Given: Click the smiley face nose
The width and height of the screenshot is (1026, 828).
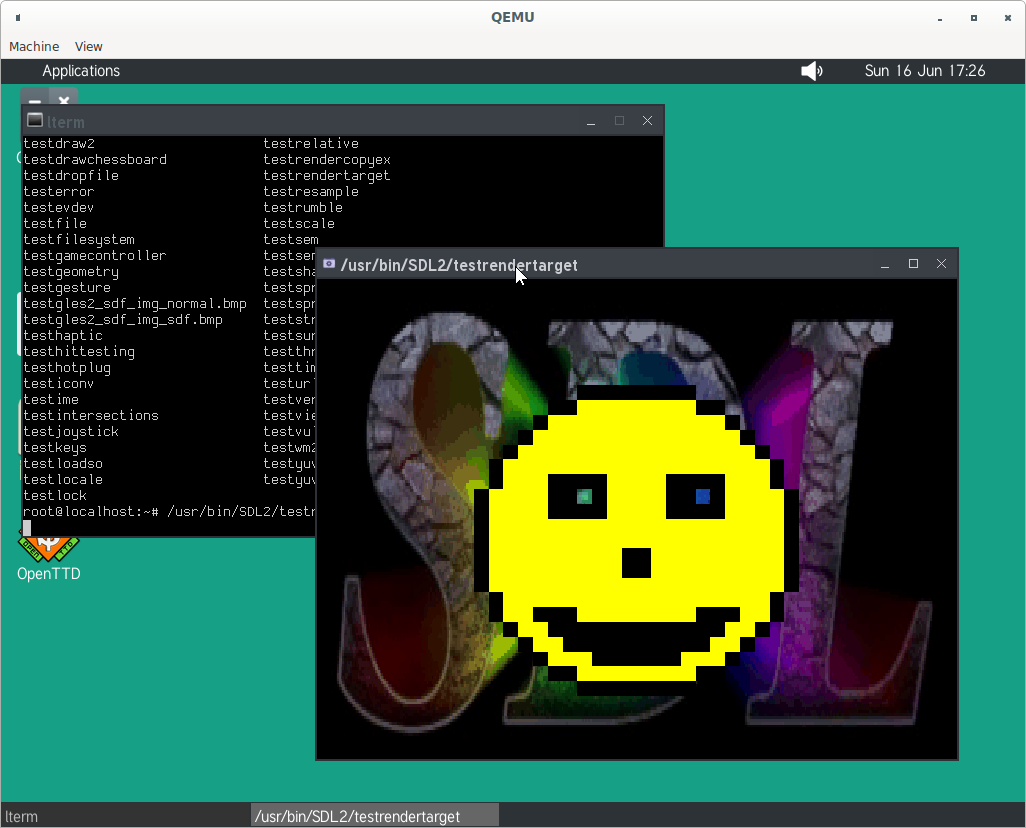Looking at the screenshot, I should point(636,563).
